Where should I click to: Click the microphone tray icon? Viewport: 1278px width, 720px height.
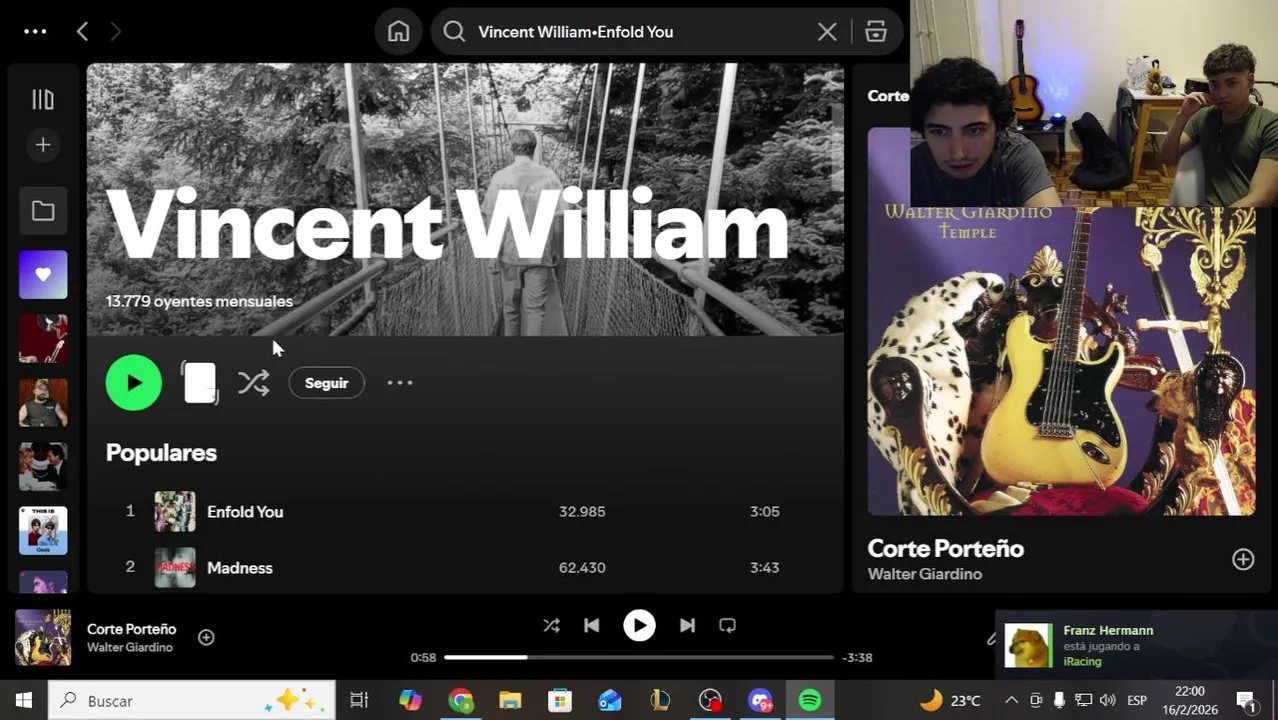[x=1059, y=701]
